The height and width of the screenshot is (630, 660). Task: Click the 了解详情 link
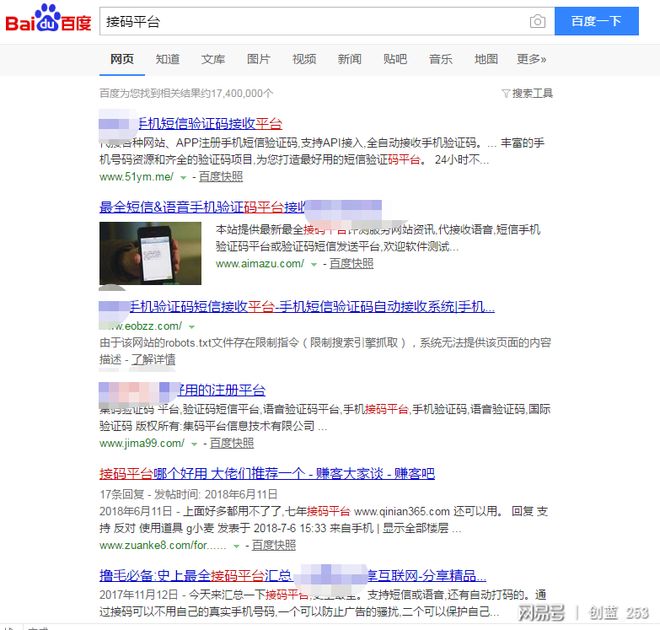(x=154, y=359)
